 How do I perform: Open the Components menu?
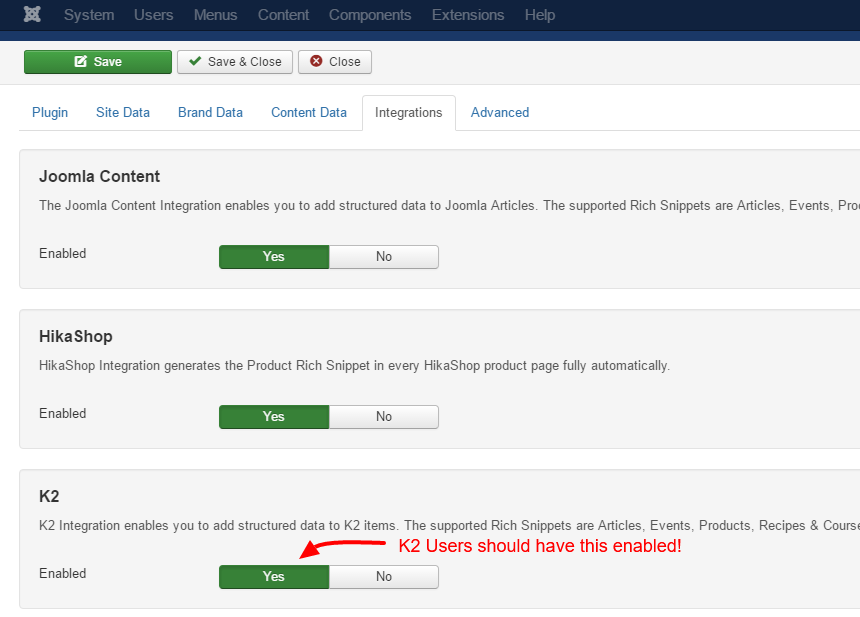[x=370, y=15]
